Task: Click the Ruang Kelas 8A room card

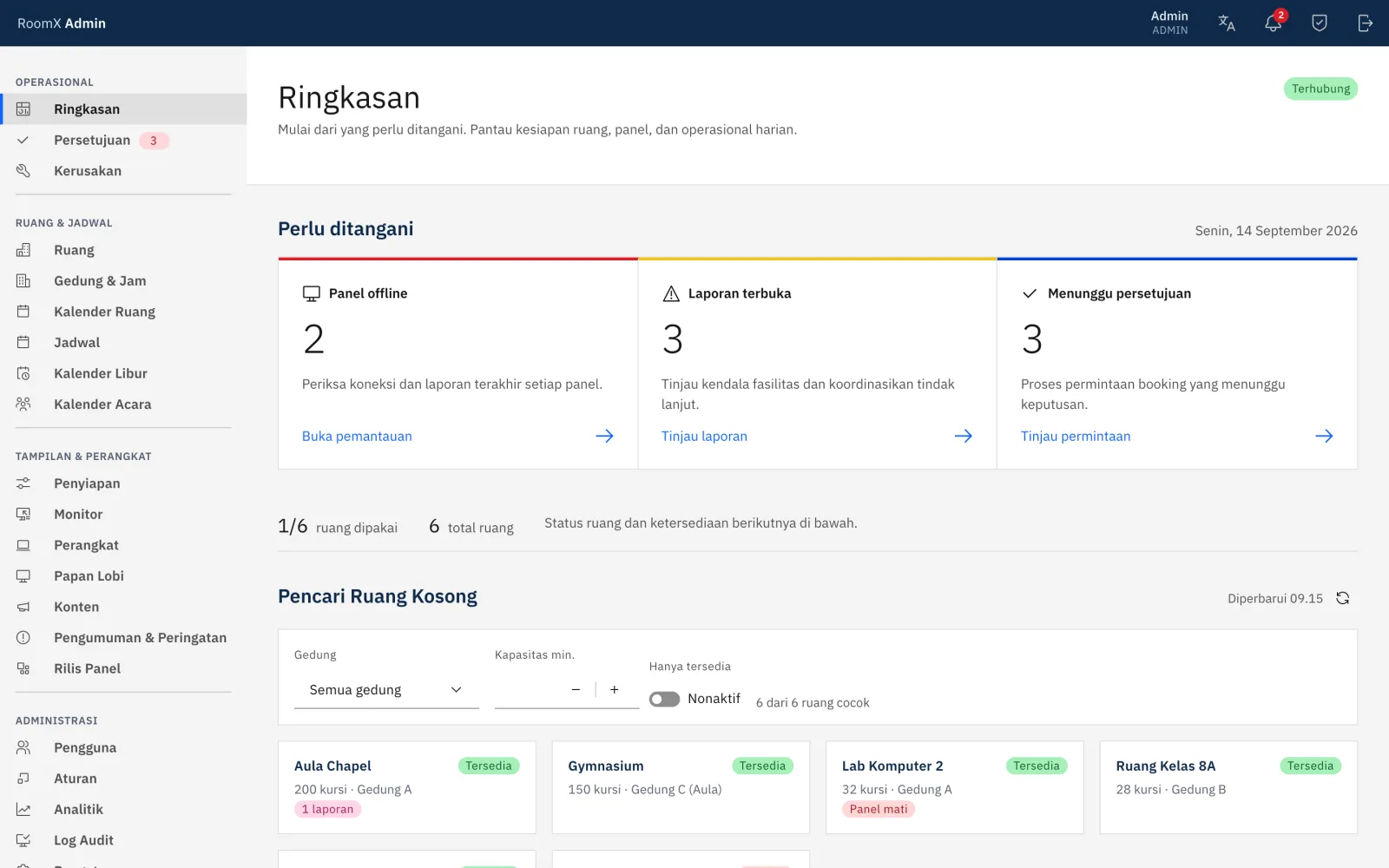Action: [x=1228, y=787]
